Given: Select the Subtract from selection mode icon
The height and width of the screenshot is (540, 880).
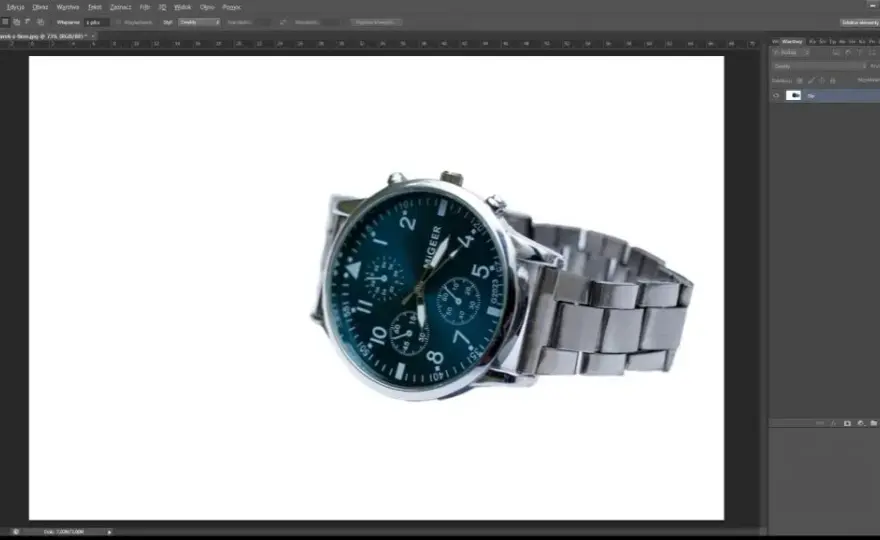Looking at the screenshot, I should click(28, 22).
